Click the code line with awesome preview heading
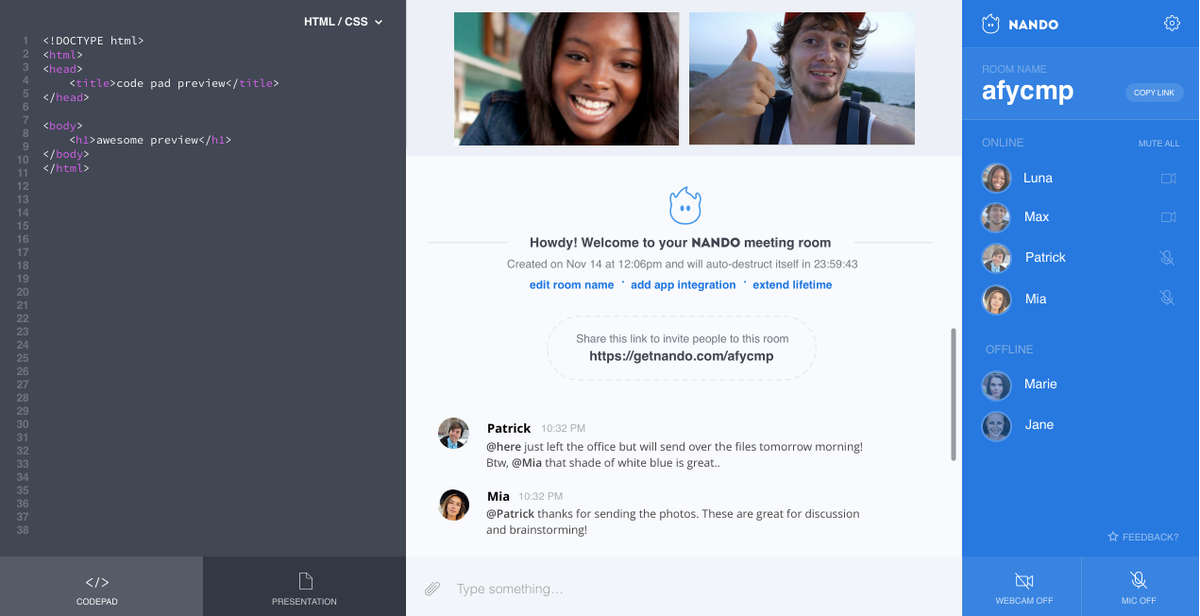The height and width of the screenshot is (616, 1200). coord(151,140)
